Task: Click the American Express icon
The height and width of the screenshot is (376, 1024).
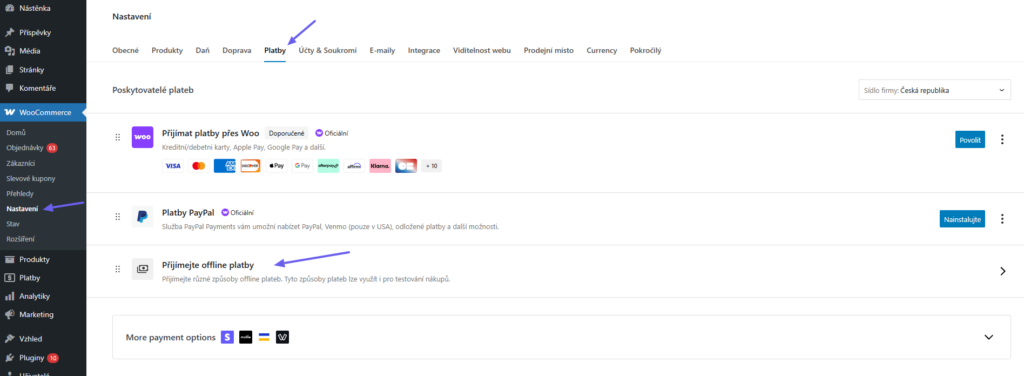Action: point(225,166)
